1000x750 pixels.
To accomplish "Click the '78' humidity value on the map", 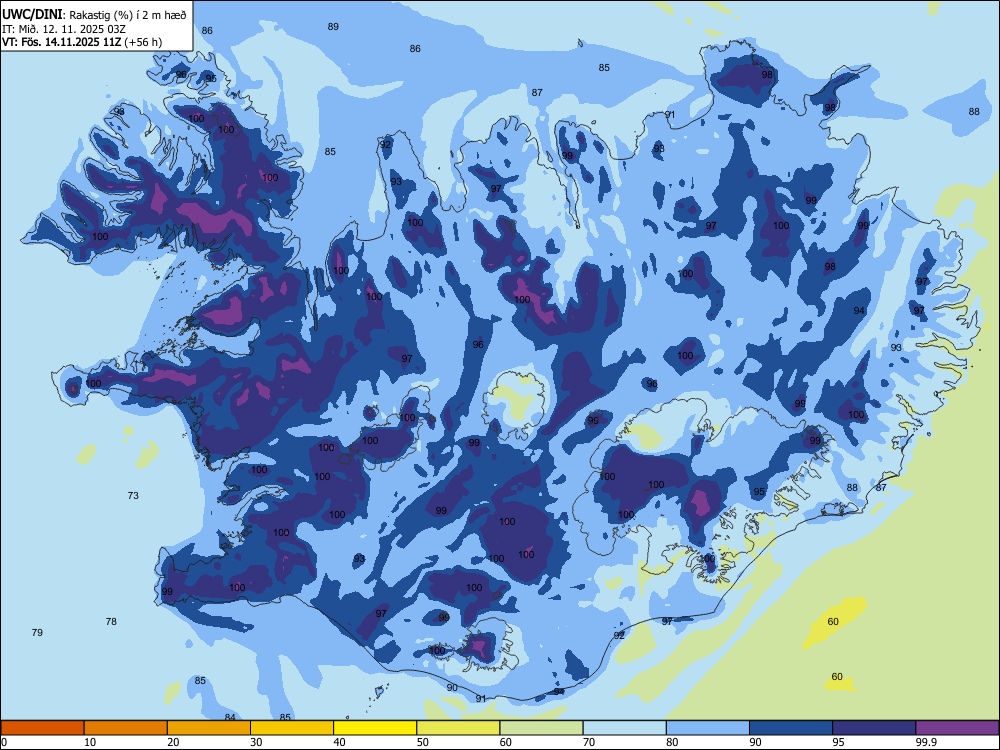I will 111,621.
